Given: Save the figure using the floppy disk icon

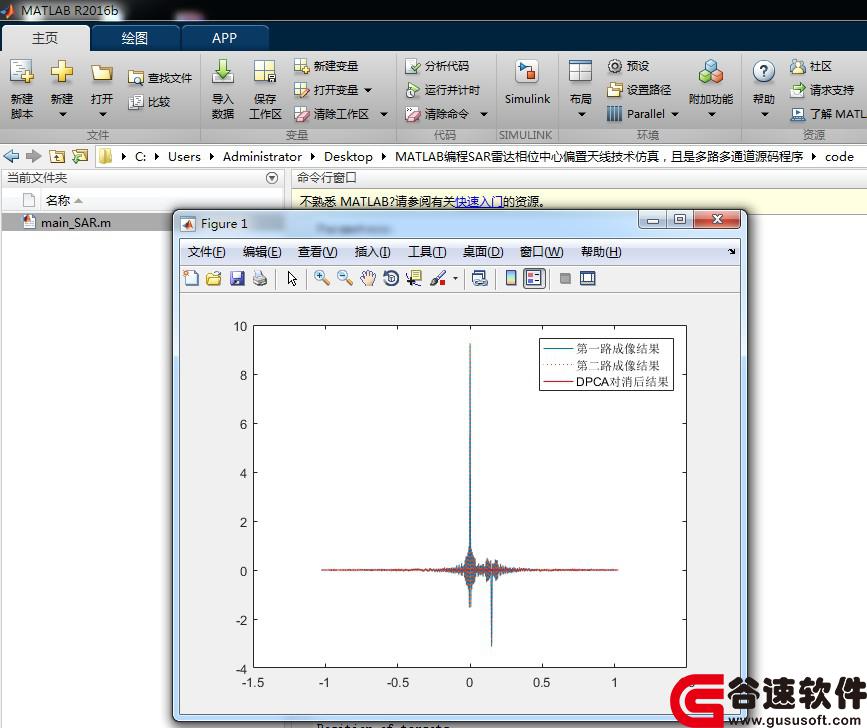Looking at the screenshot, I should click(237, 278).
